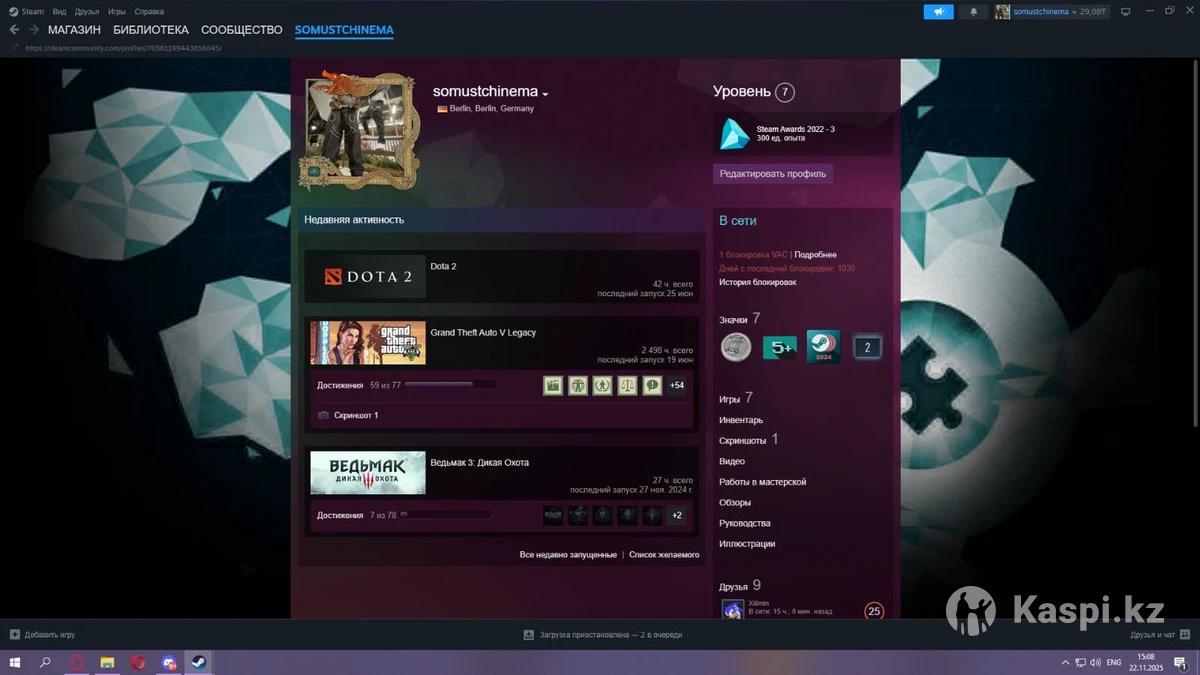Click the Steam 2024 badge icon
The height and width of the screenshot is (675, 1200).
pyautogui.click(x=823, y=347)
